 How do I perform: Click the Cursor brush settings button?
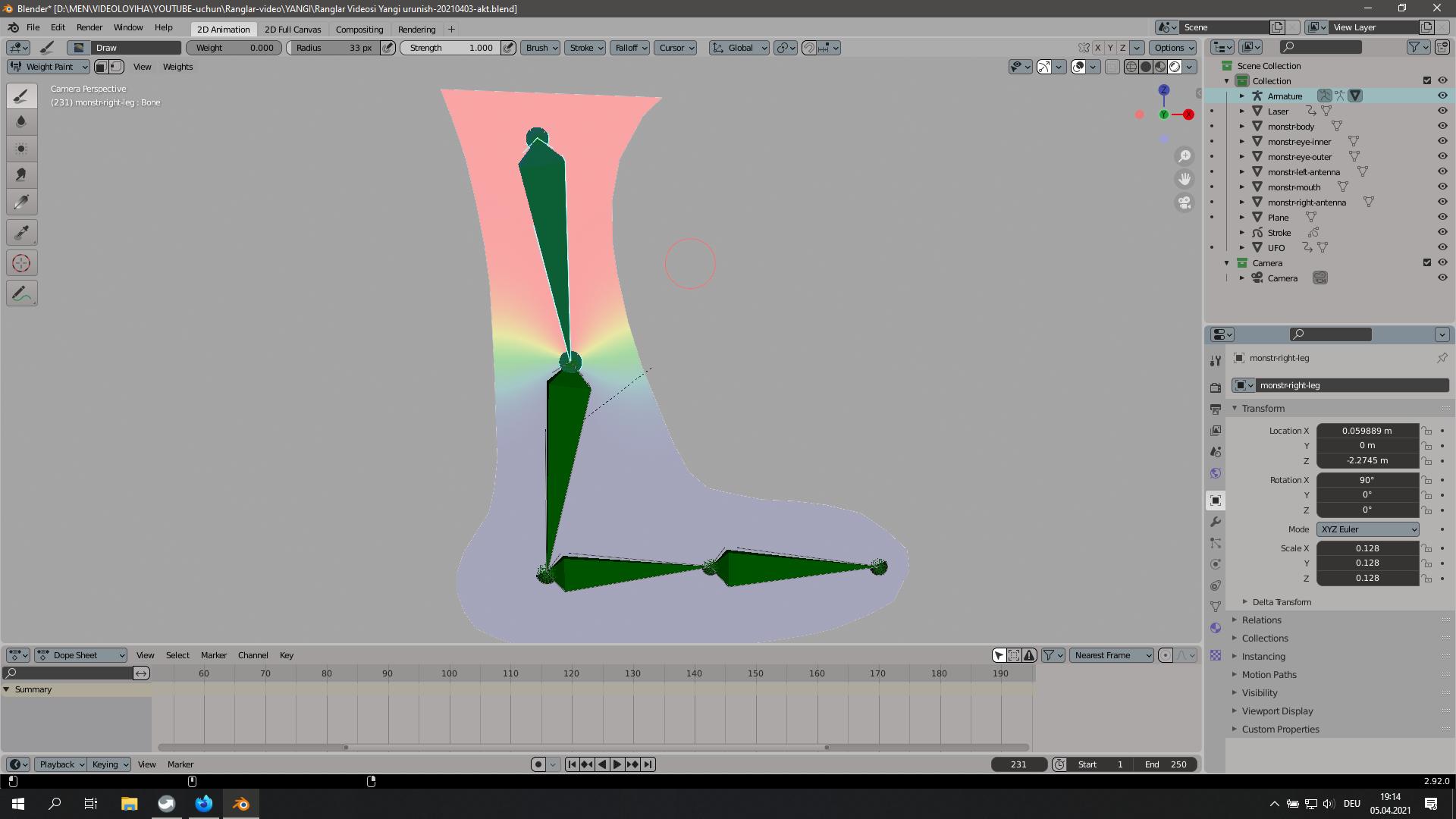(676, 48)
